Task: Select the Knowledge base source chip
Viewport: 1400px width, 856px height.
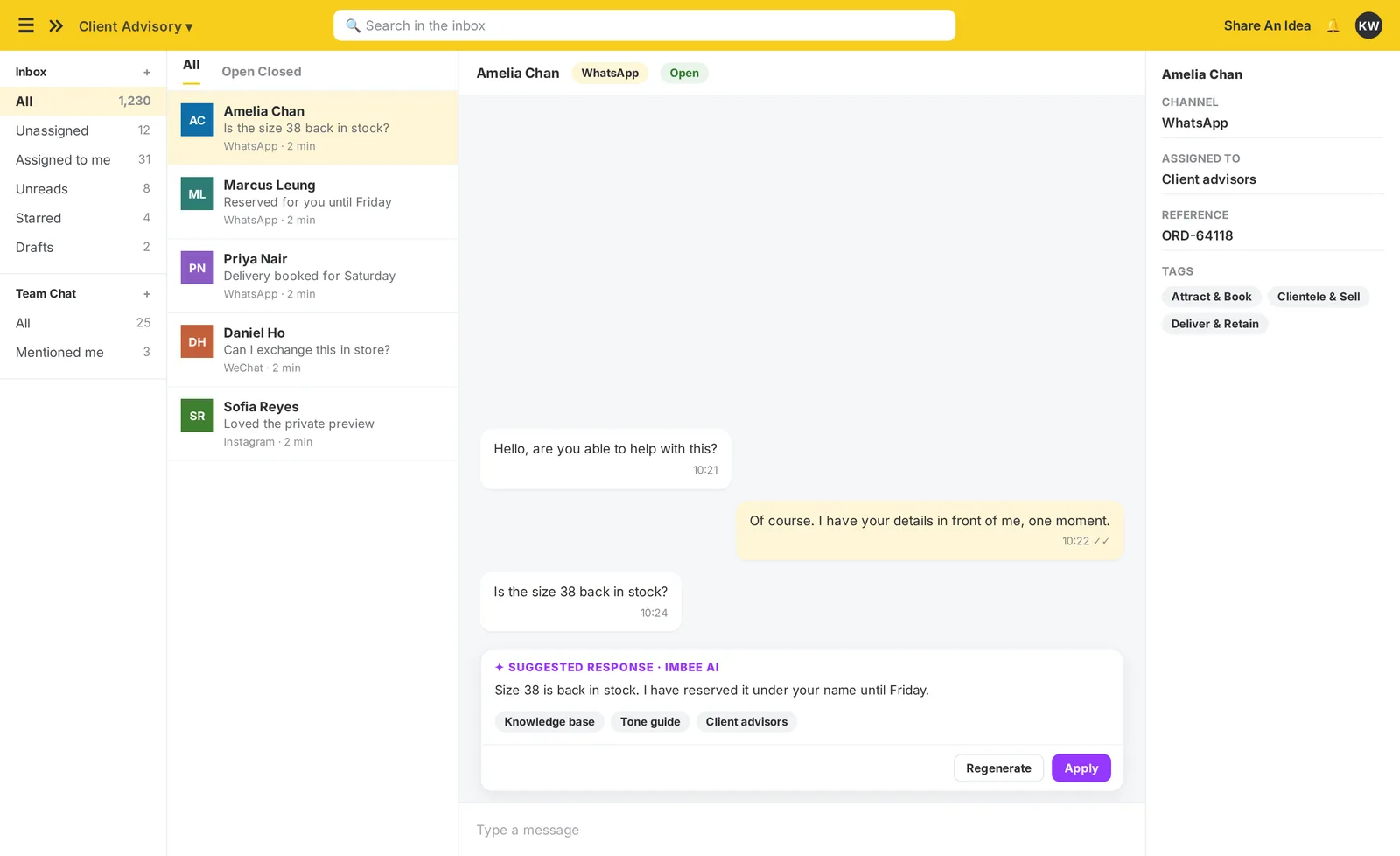Action: coord(549,722)
